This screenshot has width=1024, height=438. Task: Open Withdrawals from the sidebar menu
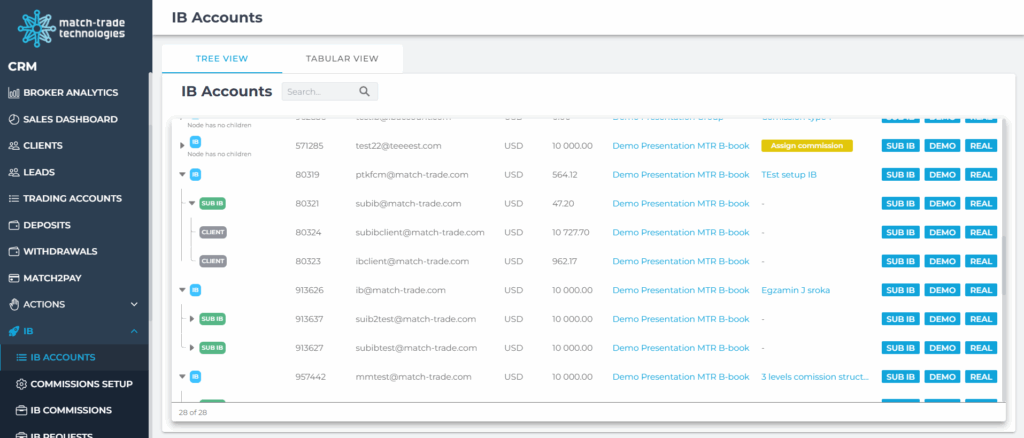(x=64, y=251)
